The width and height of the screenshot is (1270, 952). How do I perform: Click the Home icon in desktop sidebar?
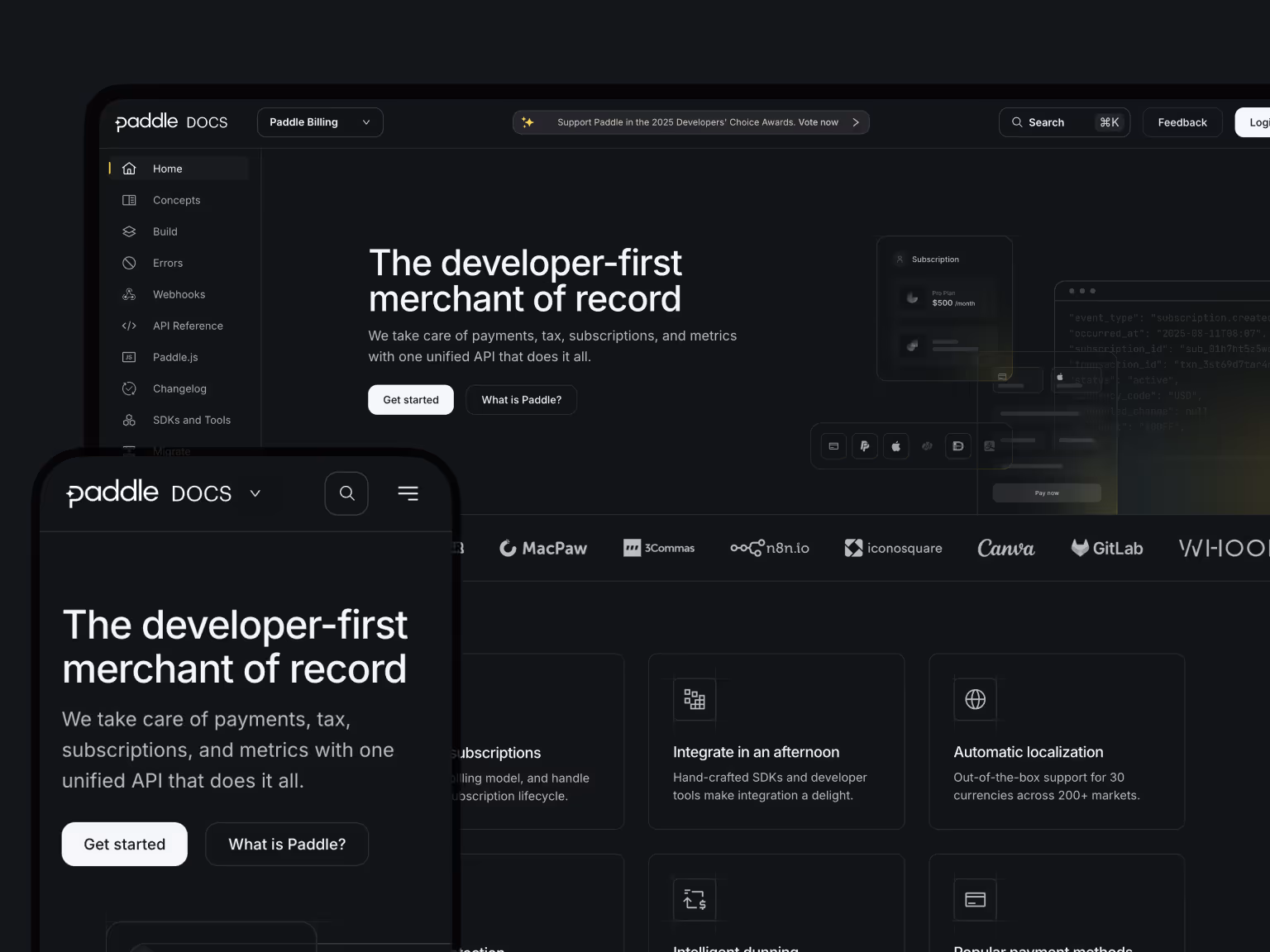tap(129, 169)
